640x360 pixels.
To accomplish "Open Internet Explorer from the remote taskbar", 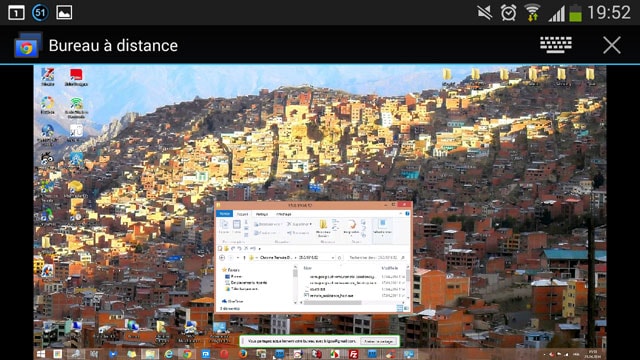I will click(169, 354).
